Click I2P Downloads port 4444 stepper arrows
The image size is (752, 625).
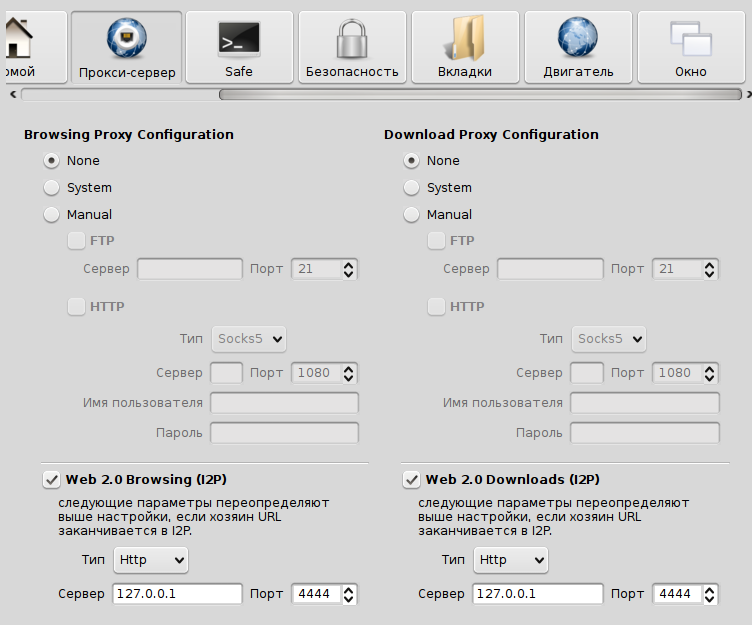click(x=709, y=594)
